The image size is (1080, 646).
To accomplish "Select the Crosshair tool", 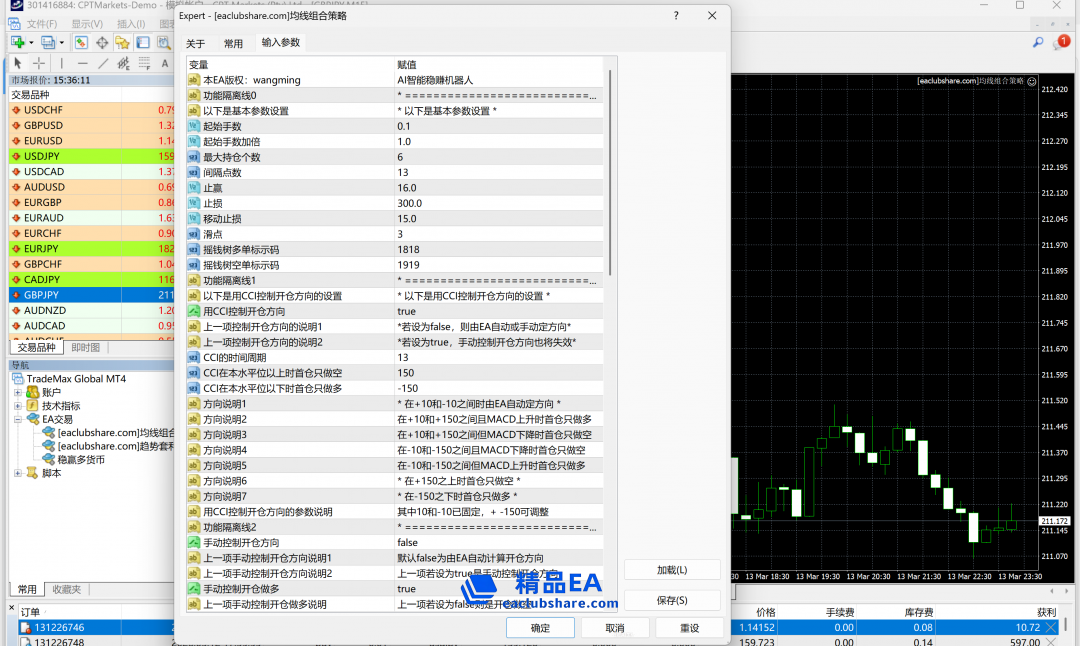I will pyautogui.click(x=39, y=63).
